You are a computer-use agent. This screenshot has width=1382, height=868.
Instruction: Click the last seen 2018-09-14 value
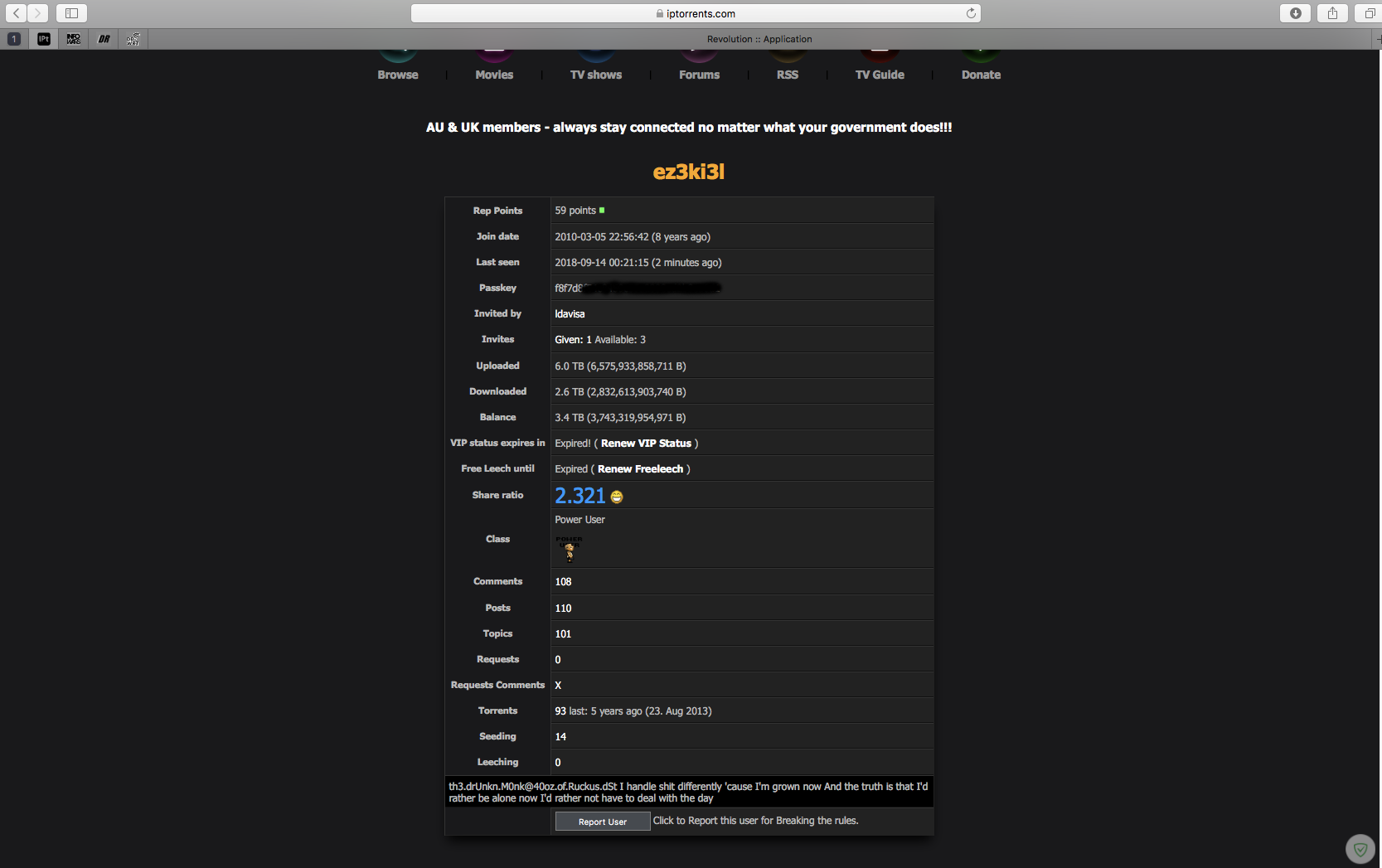coord(638,263)
